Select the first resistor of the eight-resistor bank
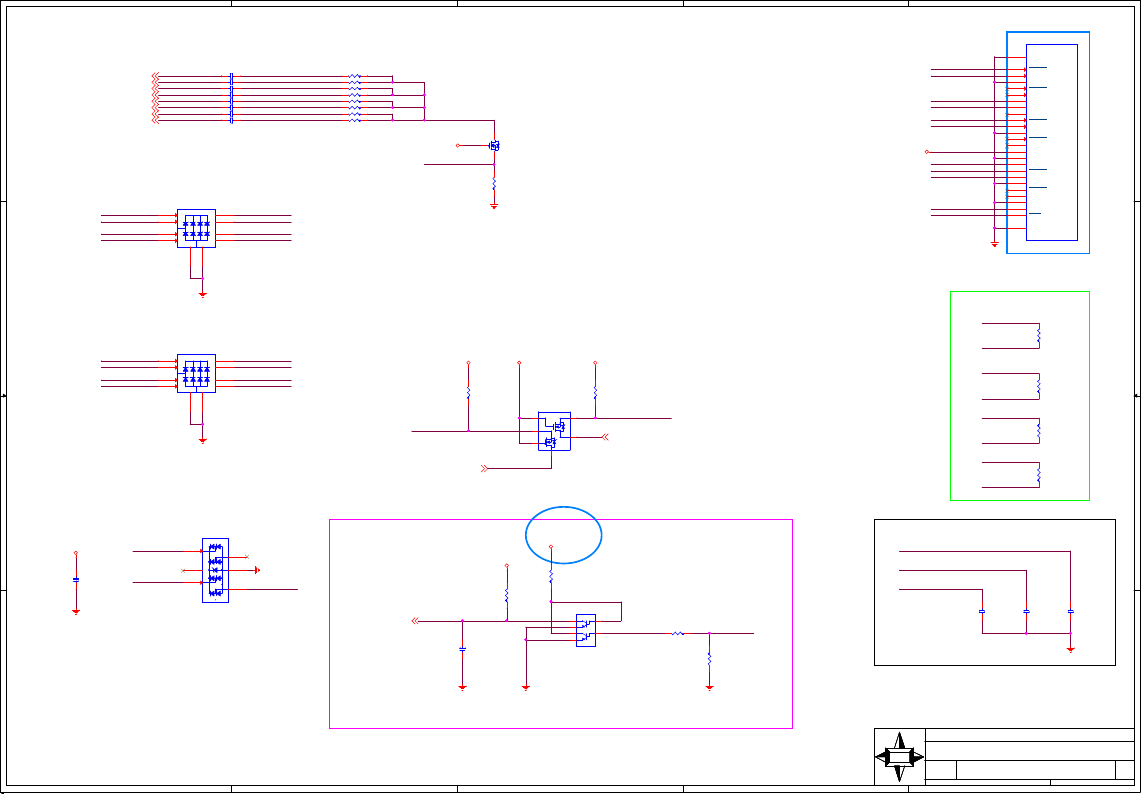1148x794 pixels. point(354,76)
